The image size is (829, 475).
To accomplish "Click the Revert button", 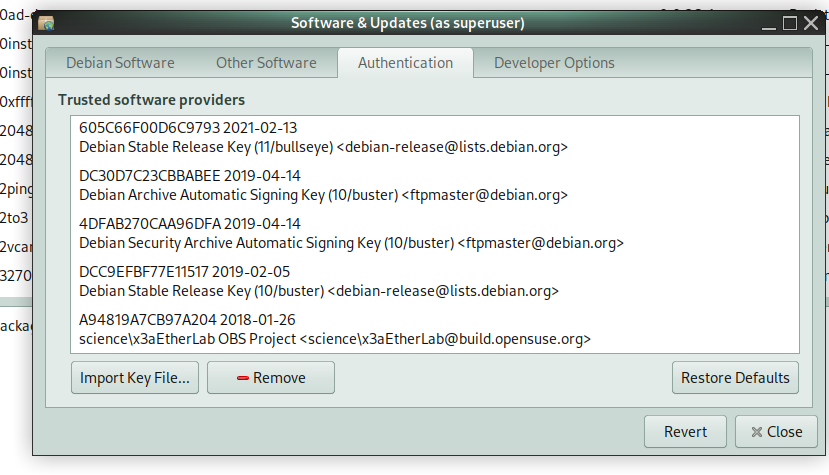I will 685,432.
